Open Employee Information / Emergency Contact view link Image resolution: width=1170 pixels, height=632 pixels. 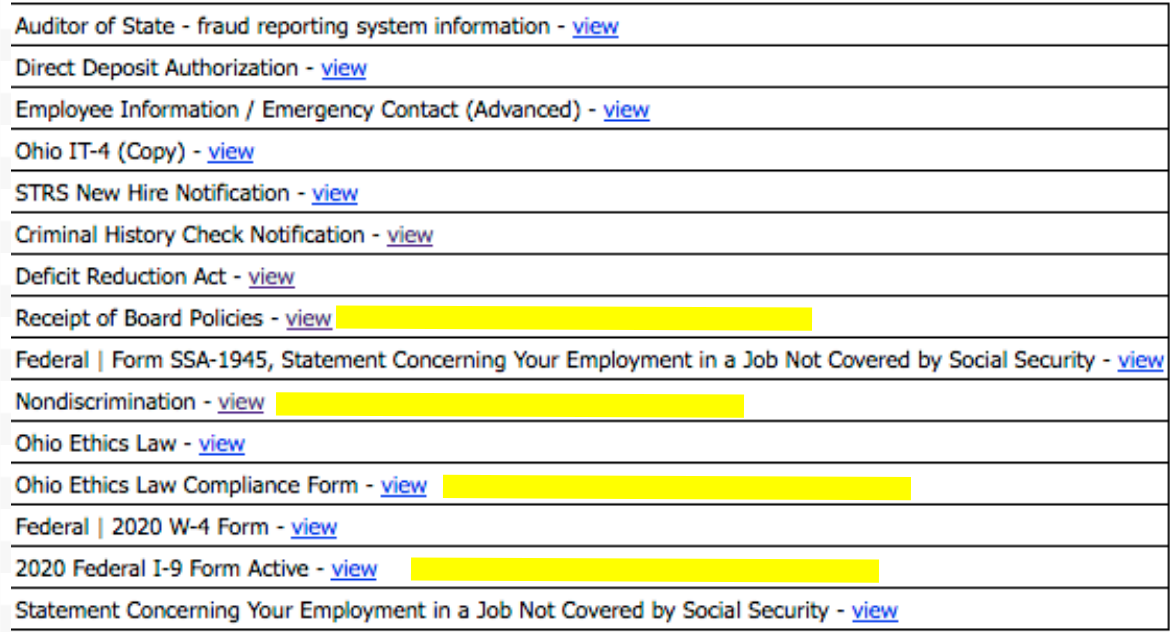[x=626, y=111]
